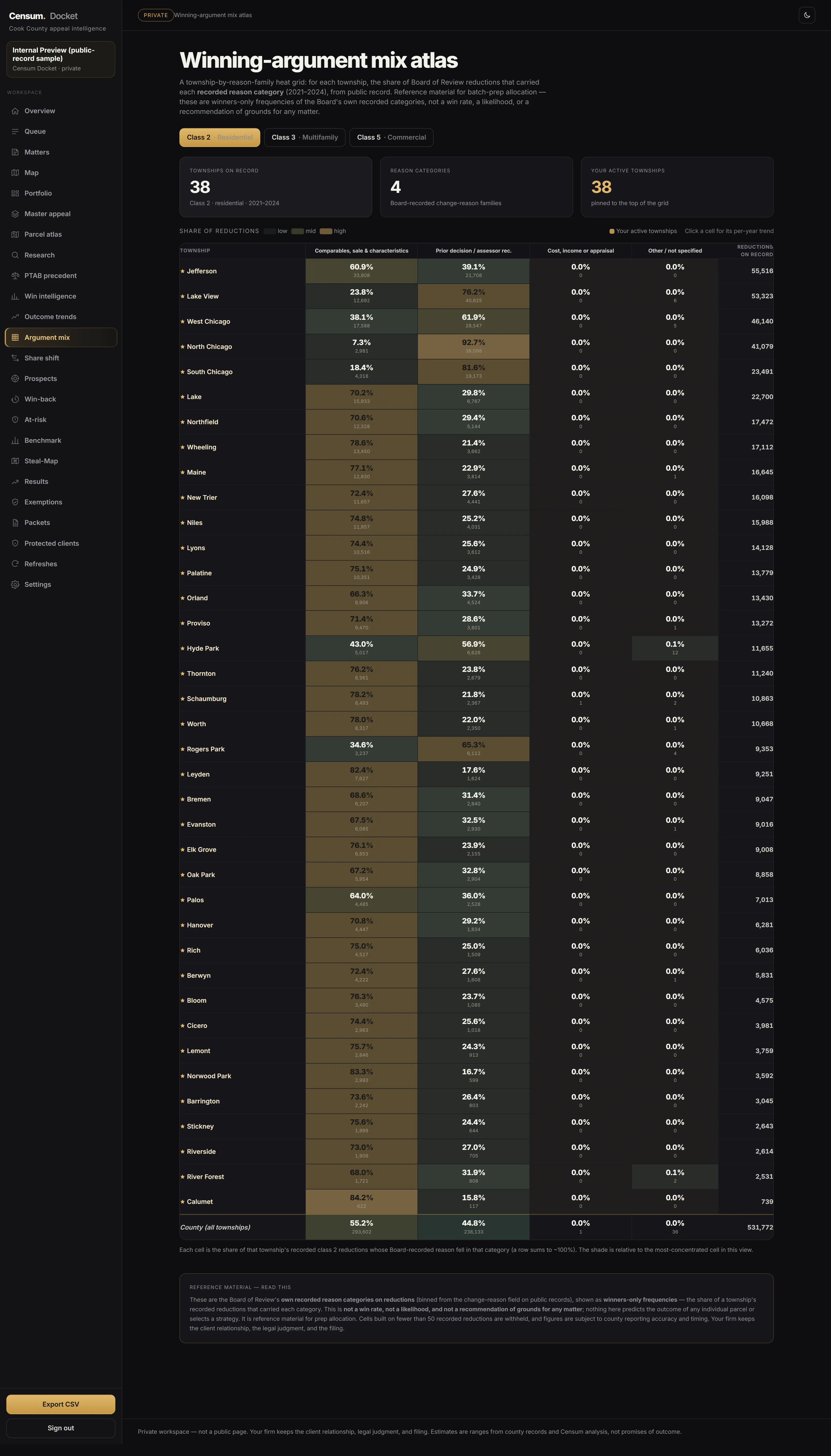Click Censum Docket logo
Viewport: 831px width, 1456px height.
point(43,16)
